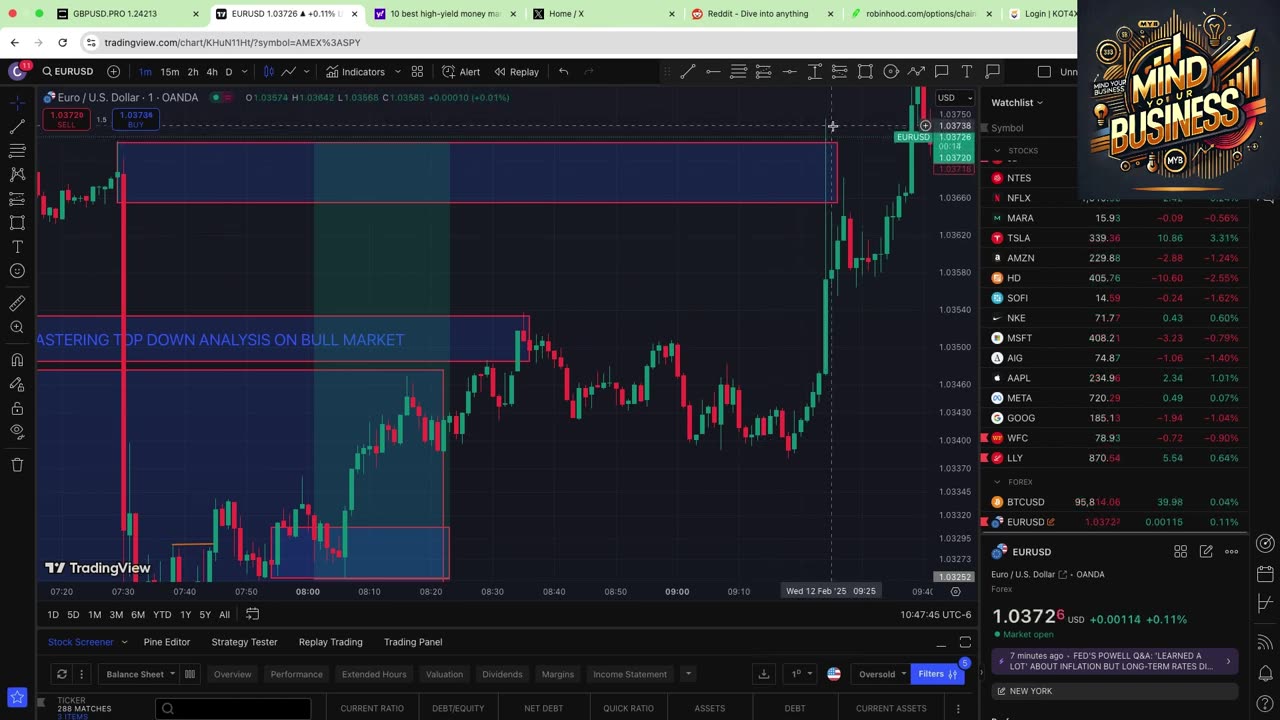Image resolution: width=1280 pixels, height=720 pixels.
Task: Select the crosshair cursor tool in left sidebar
Action: (17, 103)
